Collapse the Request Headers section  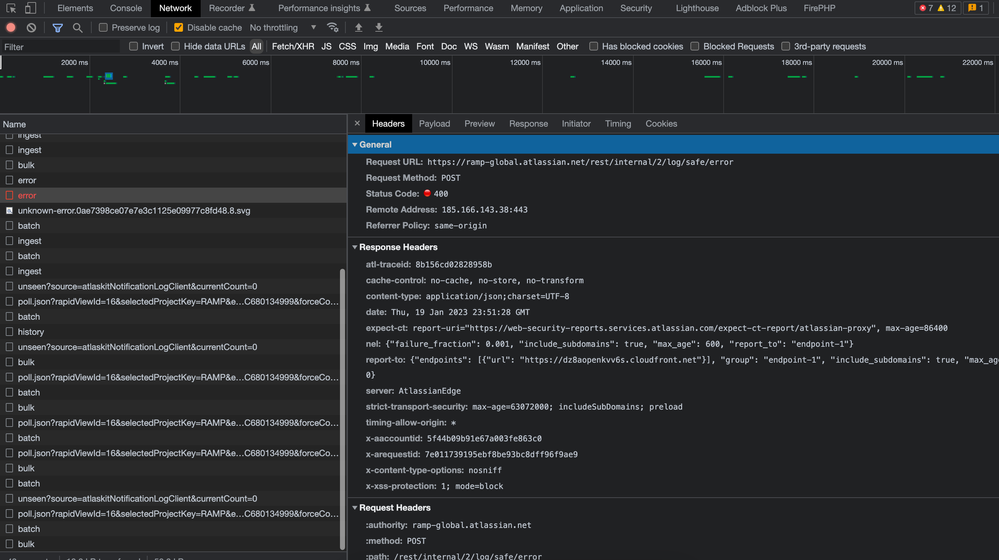click(355, 508)
